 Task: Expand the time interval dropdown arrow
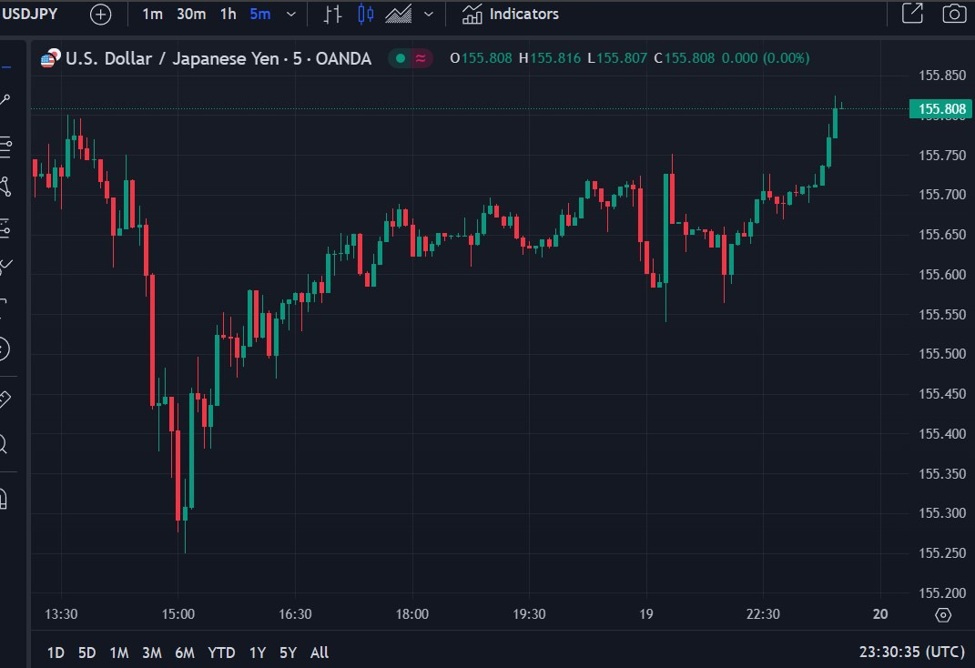[291, 14]
